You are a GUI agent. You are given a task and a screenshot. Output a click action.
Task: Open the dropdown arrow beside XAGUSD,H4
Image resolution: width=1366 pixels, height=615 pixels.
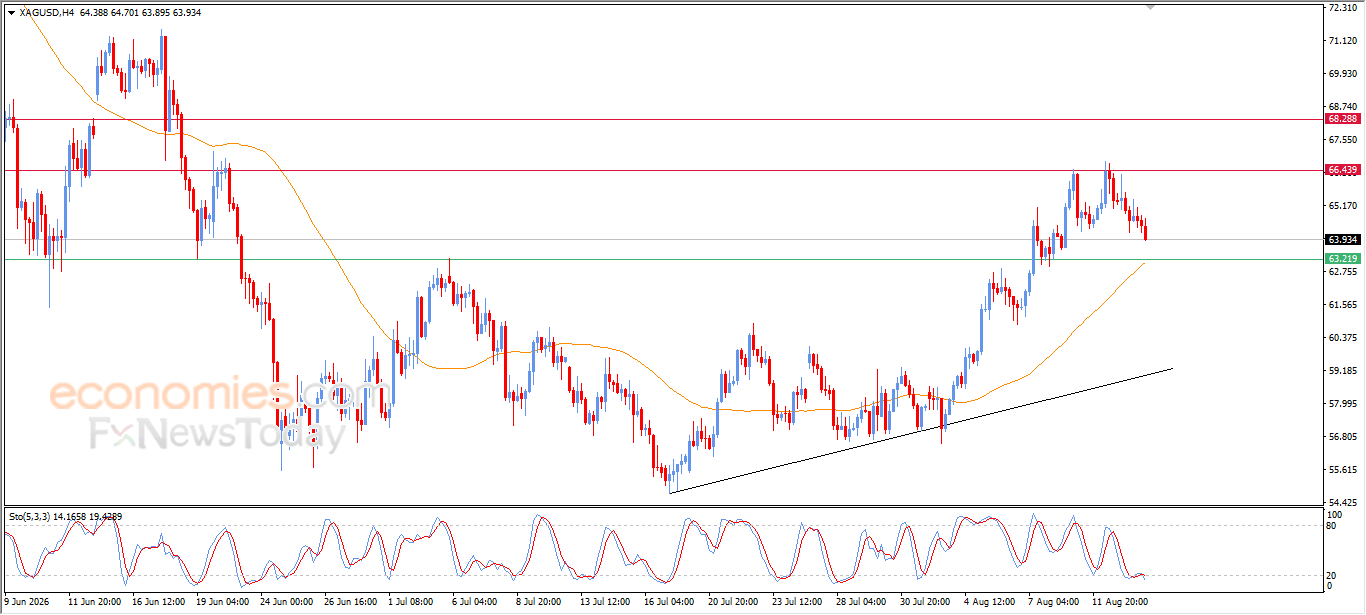click(11, 13)
